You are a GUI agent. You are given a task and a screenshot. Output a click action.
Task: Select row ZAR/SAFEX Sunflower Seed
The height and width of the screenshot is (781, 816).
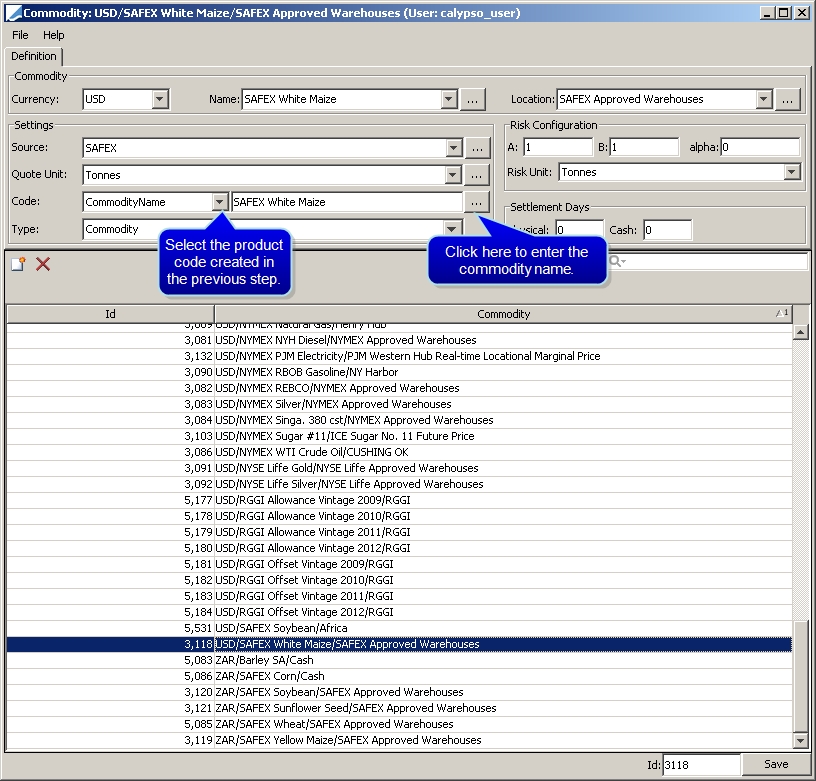399,708
